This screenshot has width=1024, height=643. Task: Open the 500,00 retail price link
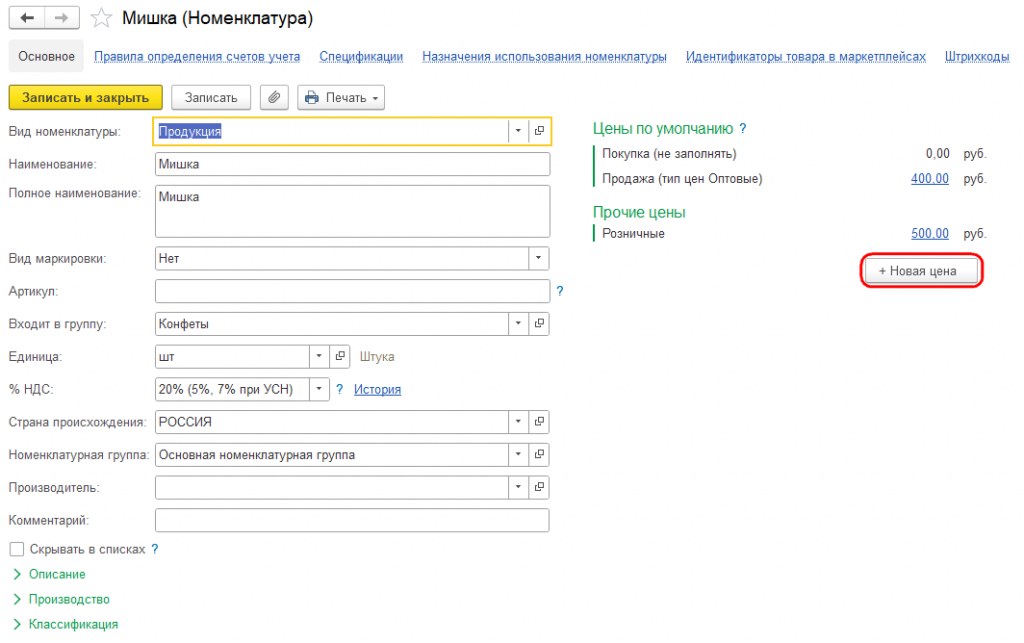tap(930, 234)
